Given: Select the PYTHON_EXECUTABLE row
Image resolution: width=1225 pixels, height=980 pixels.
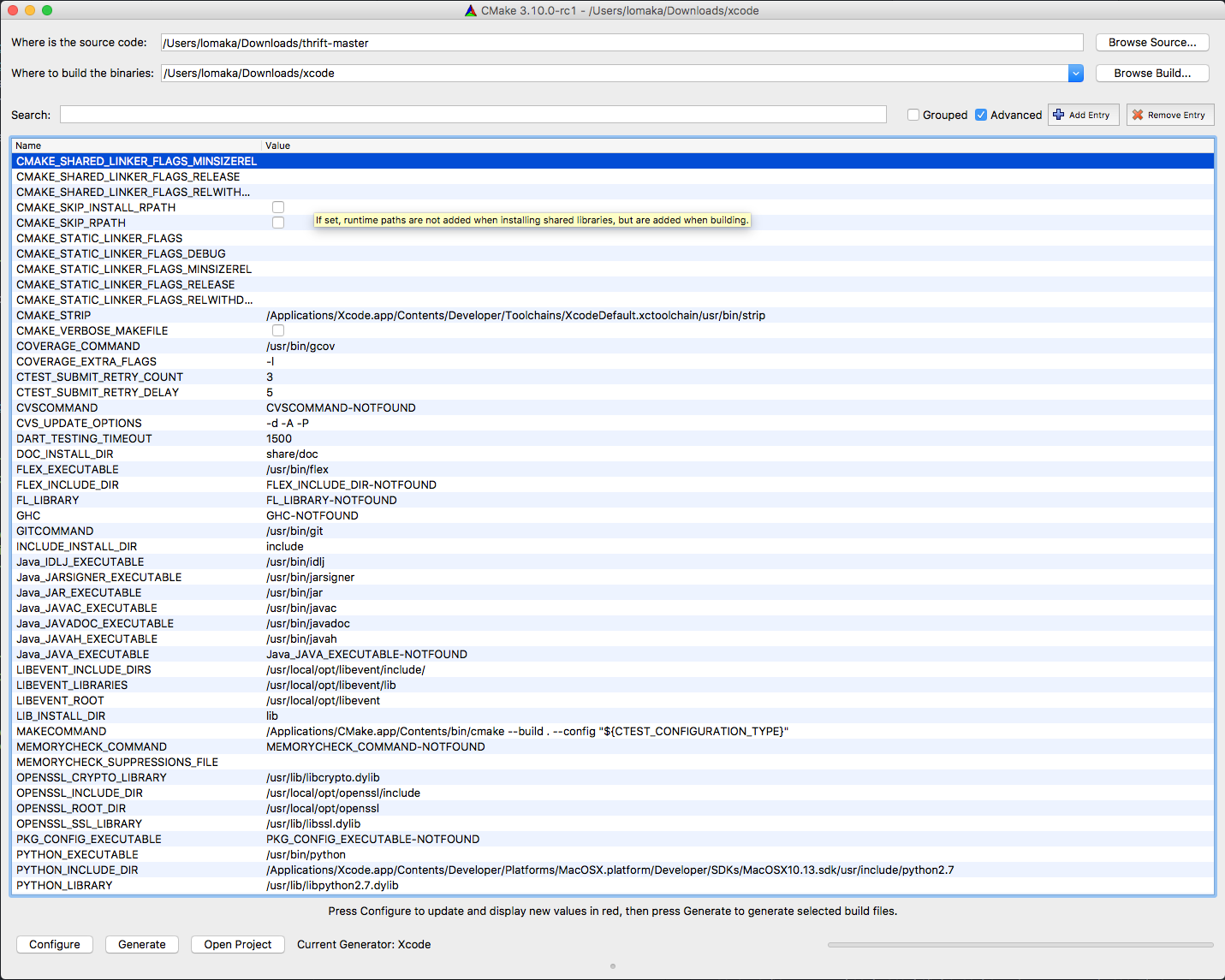Looking at the screenshot, I should (613, 854).
